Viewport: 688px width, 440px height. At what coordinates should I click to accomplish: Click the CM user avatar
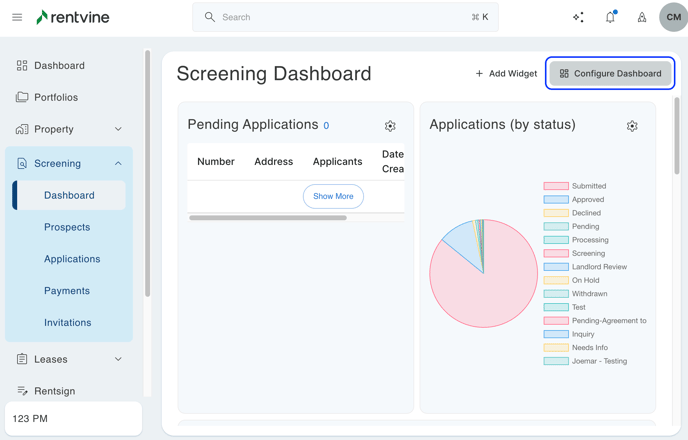pyautogui.click(x=673, y=17)
